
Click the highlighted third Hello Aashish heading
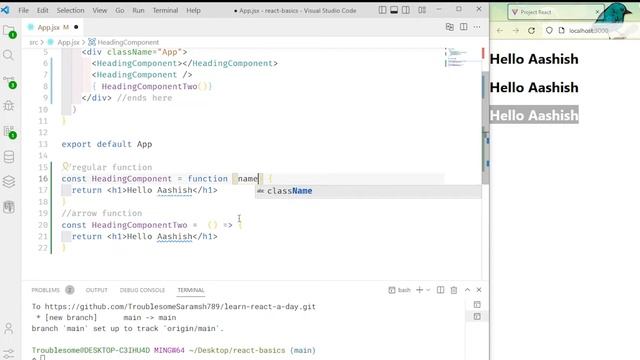(x=534, y=116)
